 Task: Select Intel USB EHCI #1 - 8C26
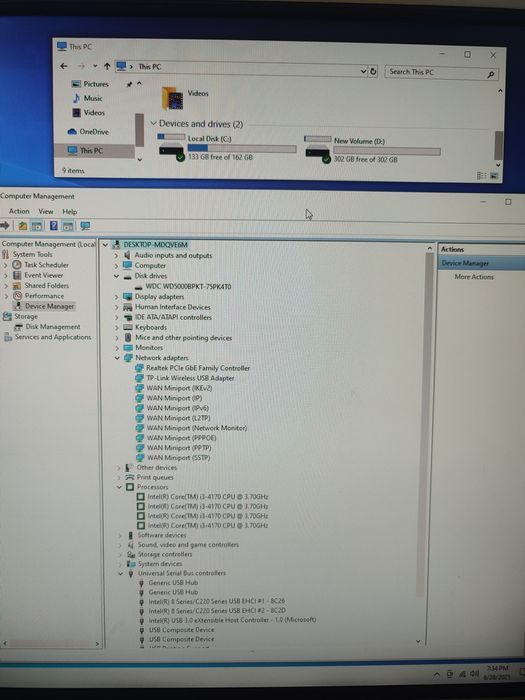click(x=217, y=601)
